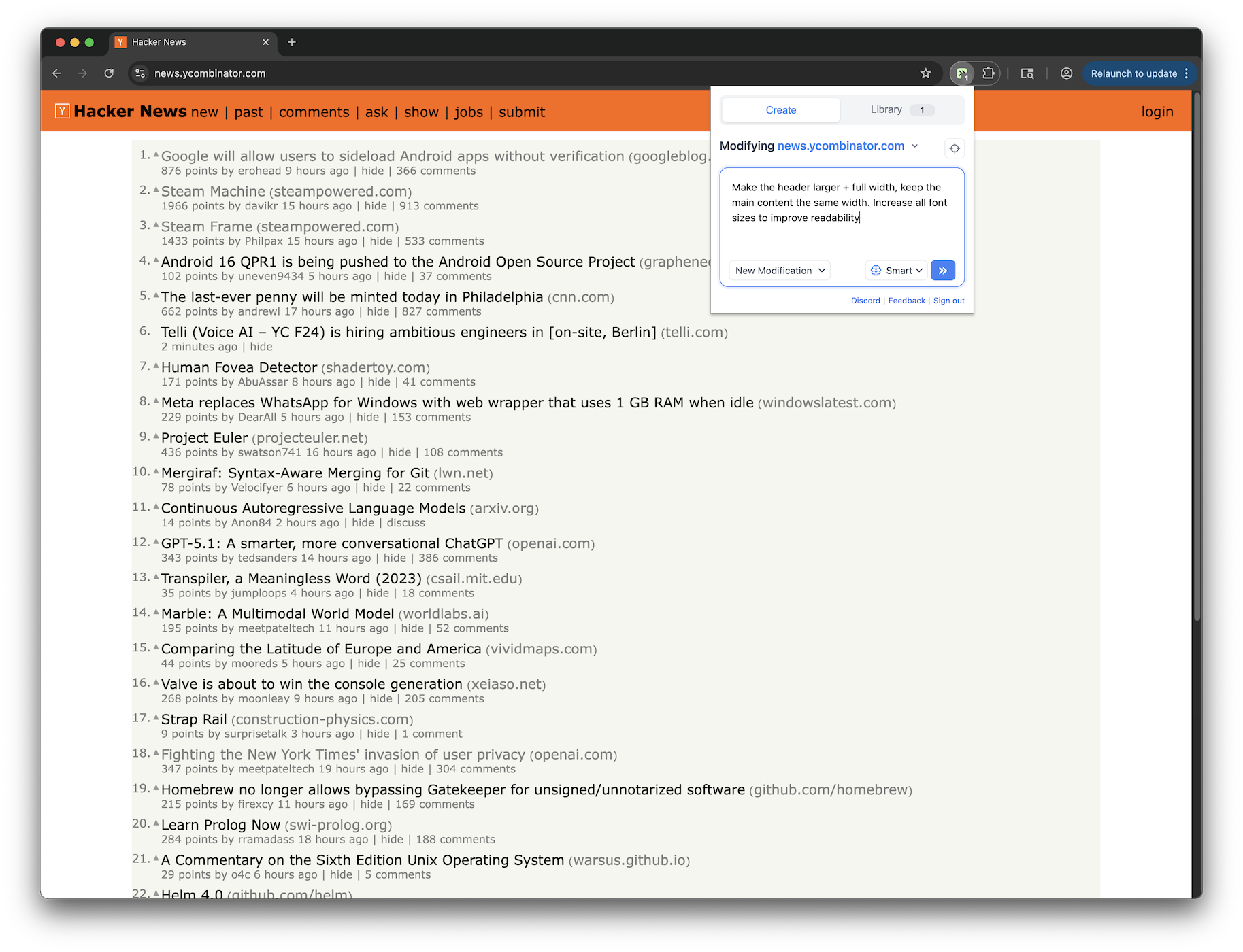Click the element picker crosshair icon
This screenshot has height=952, width=1243.
point(955,148)
